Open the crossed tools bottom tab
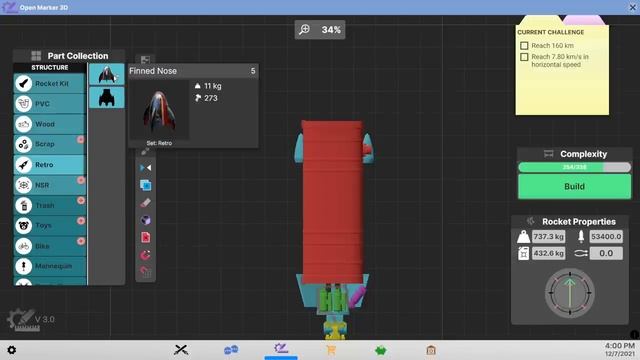This screenshot has width=640, height=360. pos(181,350)
